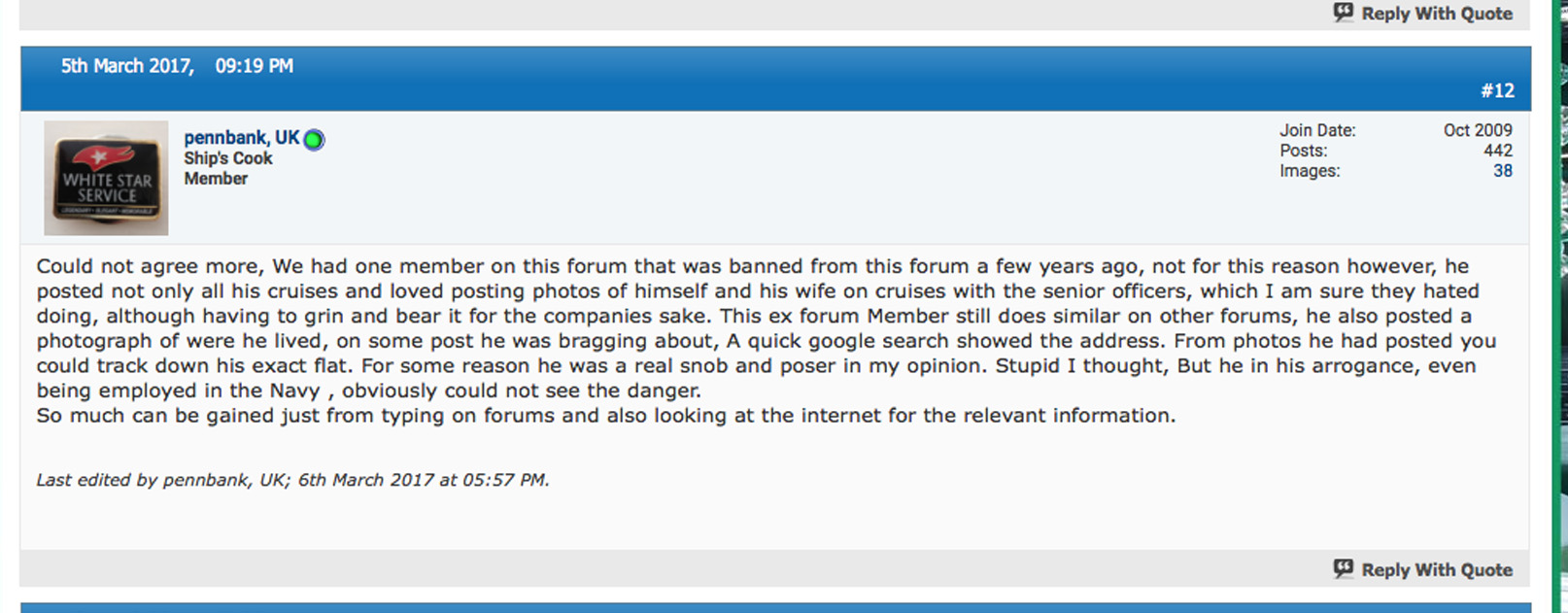Click the 09:19 PM post time
This screenshot has width=1568, height=613.
tap(254, 66)
